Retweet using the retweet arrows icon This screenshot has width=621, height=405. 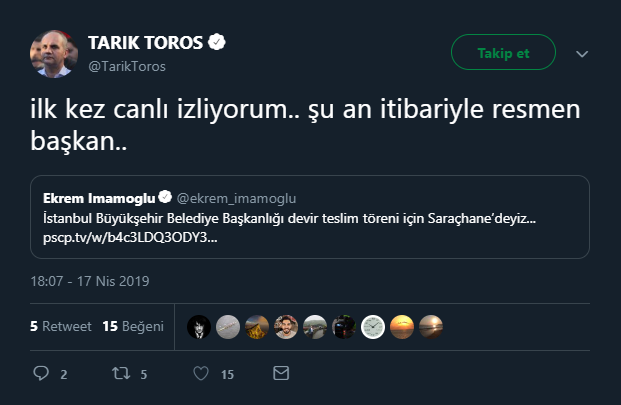point(119,374)
